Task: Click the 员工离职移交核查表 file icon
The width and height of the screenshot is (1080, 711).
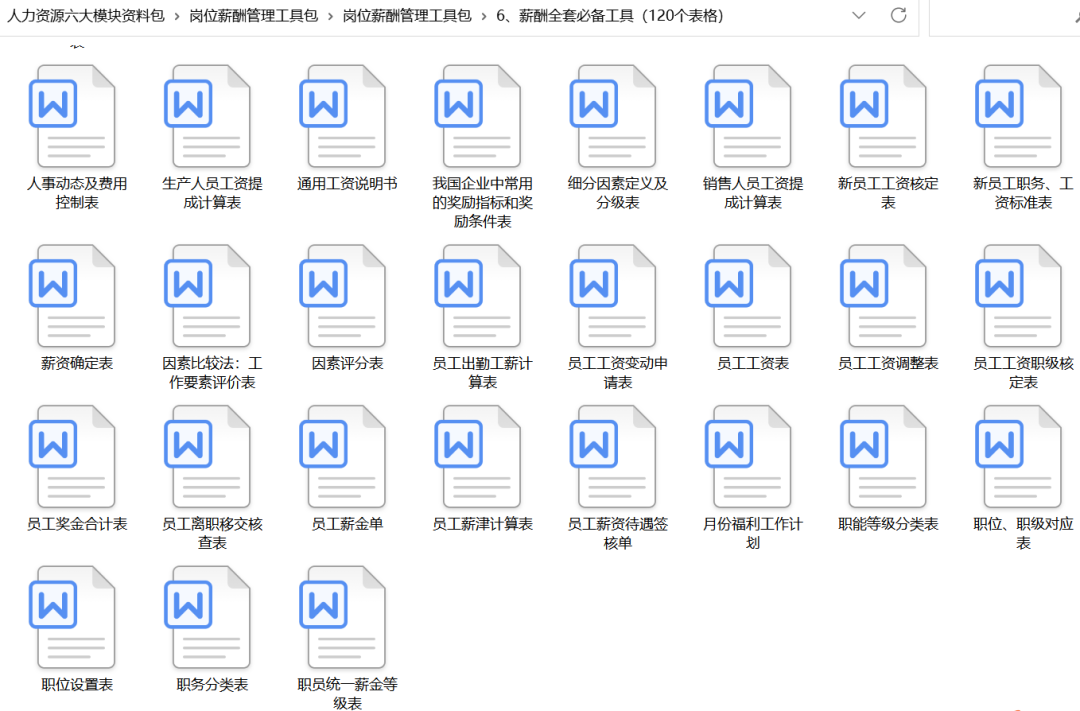Action: tap(207, 456)
